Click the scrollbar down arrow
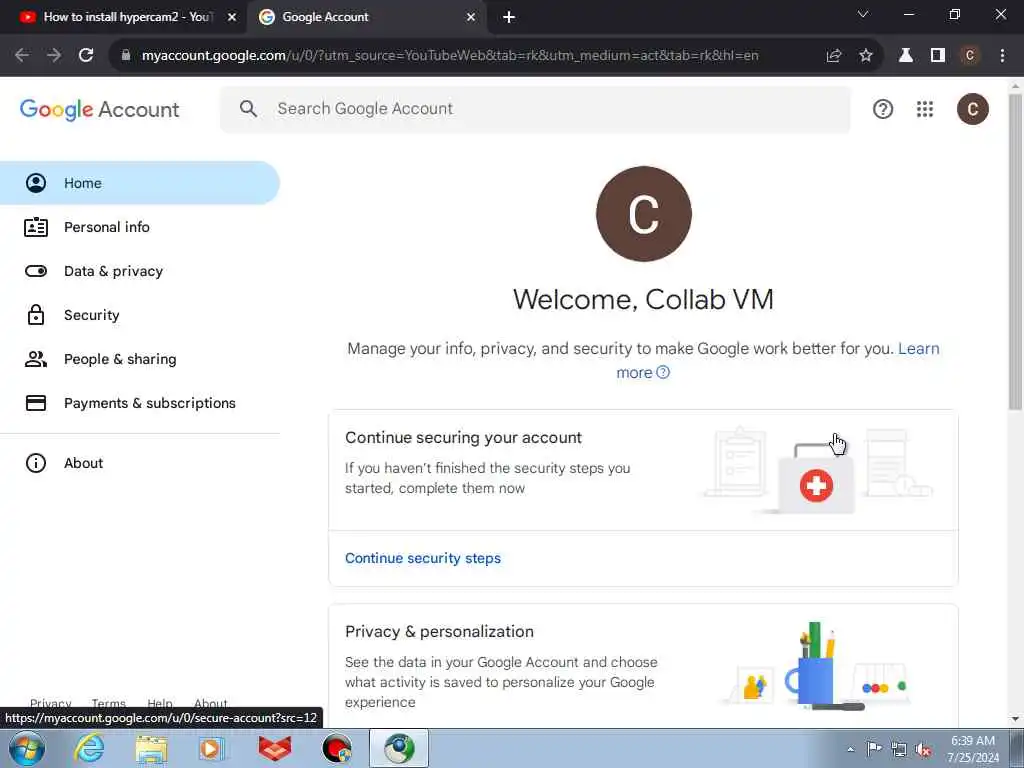 [x=1015, y=719]
